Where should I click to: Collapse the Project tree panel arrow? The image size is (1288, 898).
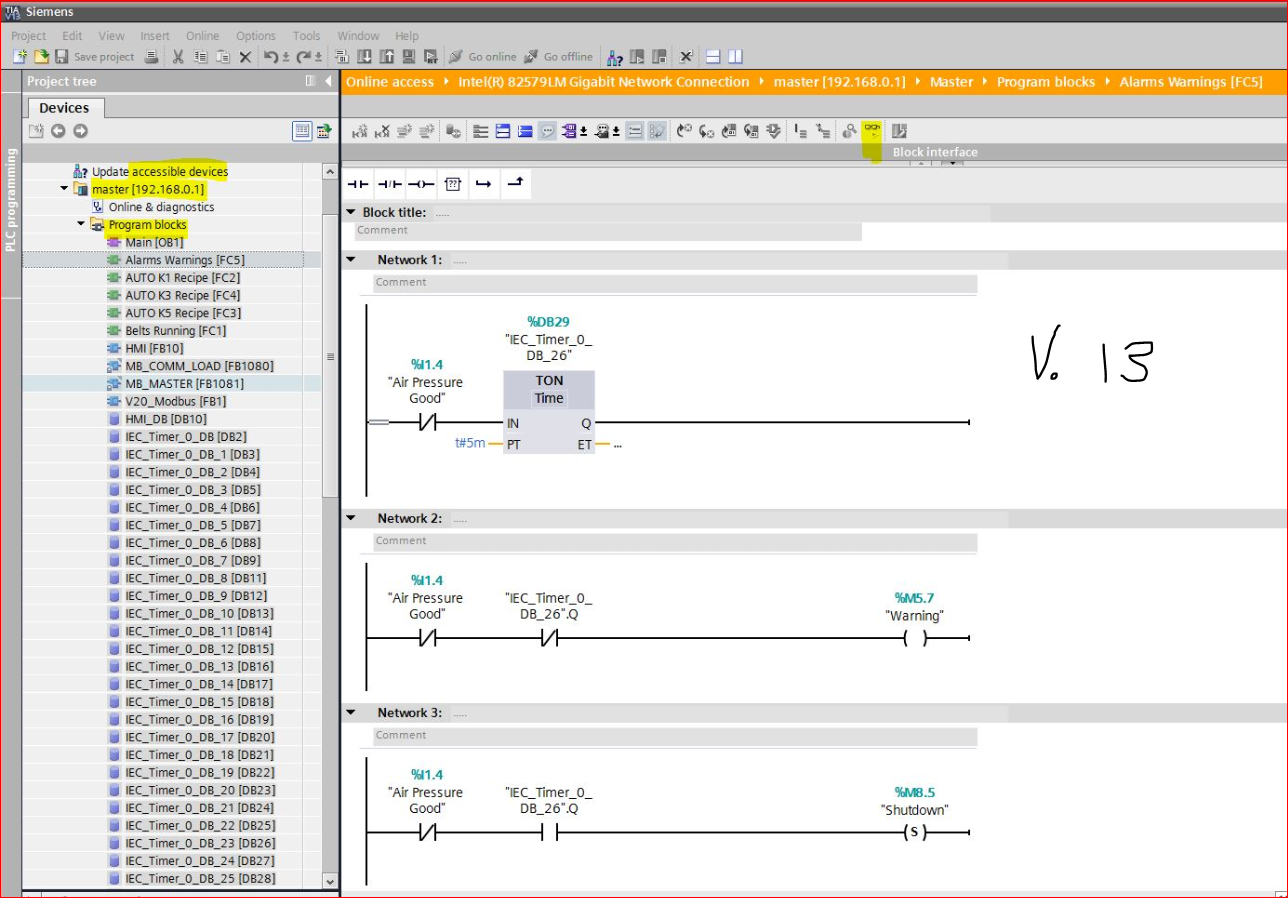pyautogui.click(x=328, y=82)
